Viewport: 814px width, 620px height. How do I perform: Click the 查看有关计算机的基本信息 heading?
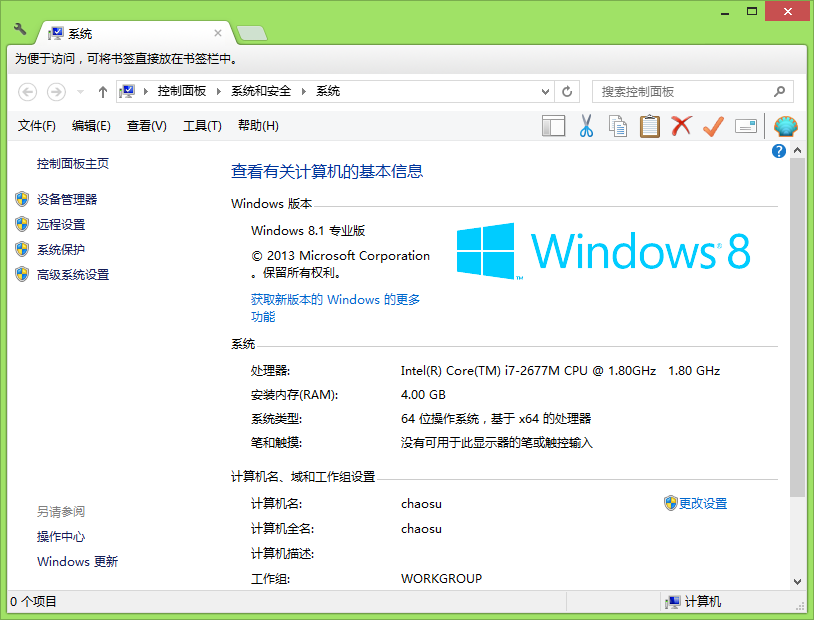327,171
